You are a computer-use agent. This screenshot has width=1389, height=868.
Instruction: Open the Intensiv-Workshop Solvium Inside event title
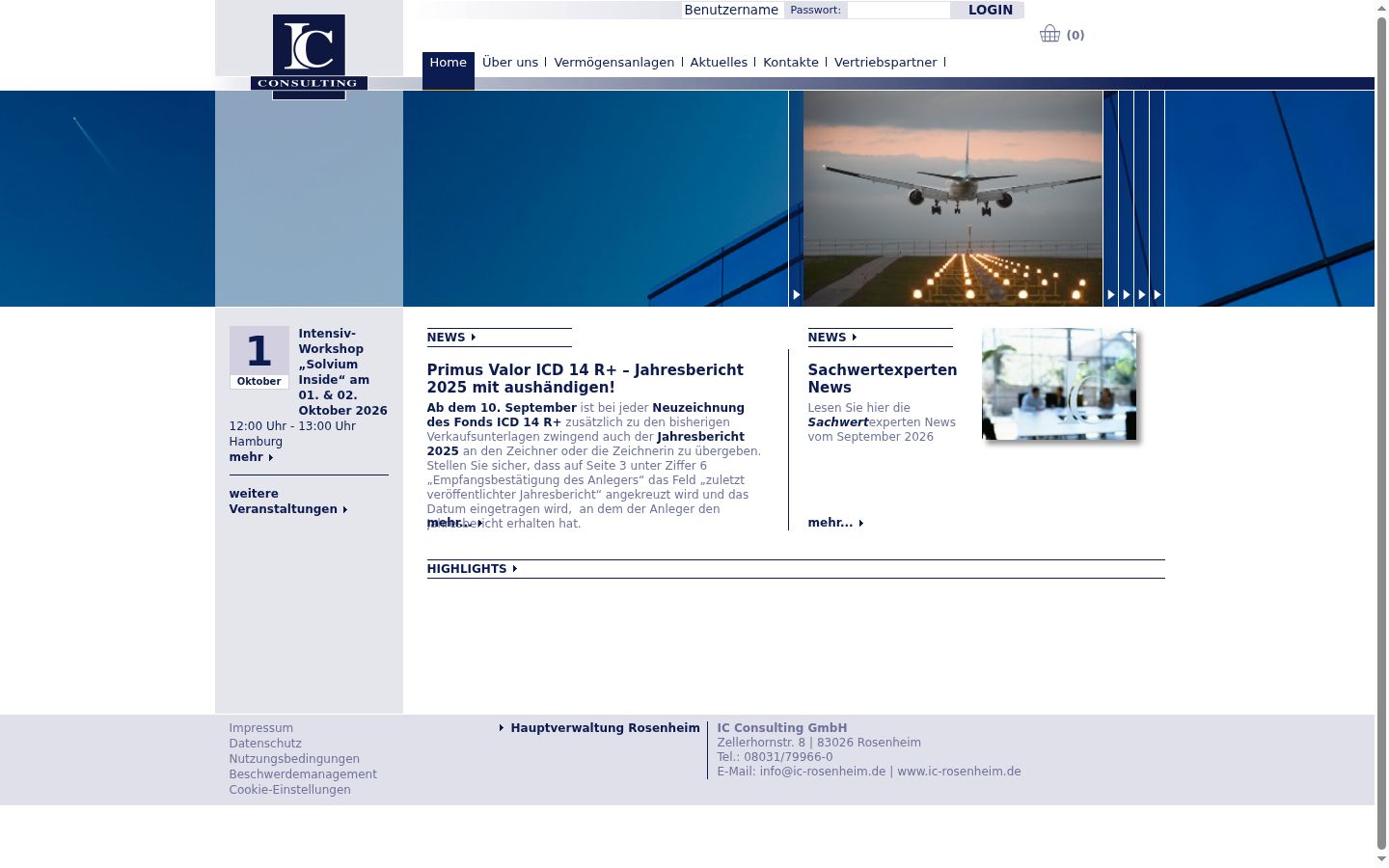pyautogui.click(x=342, y=372)
